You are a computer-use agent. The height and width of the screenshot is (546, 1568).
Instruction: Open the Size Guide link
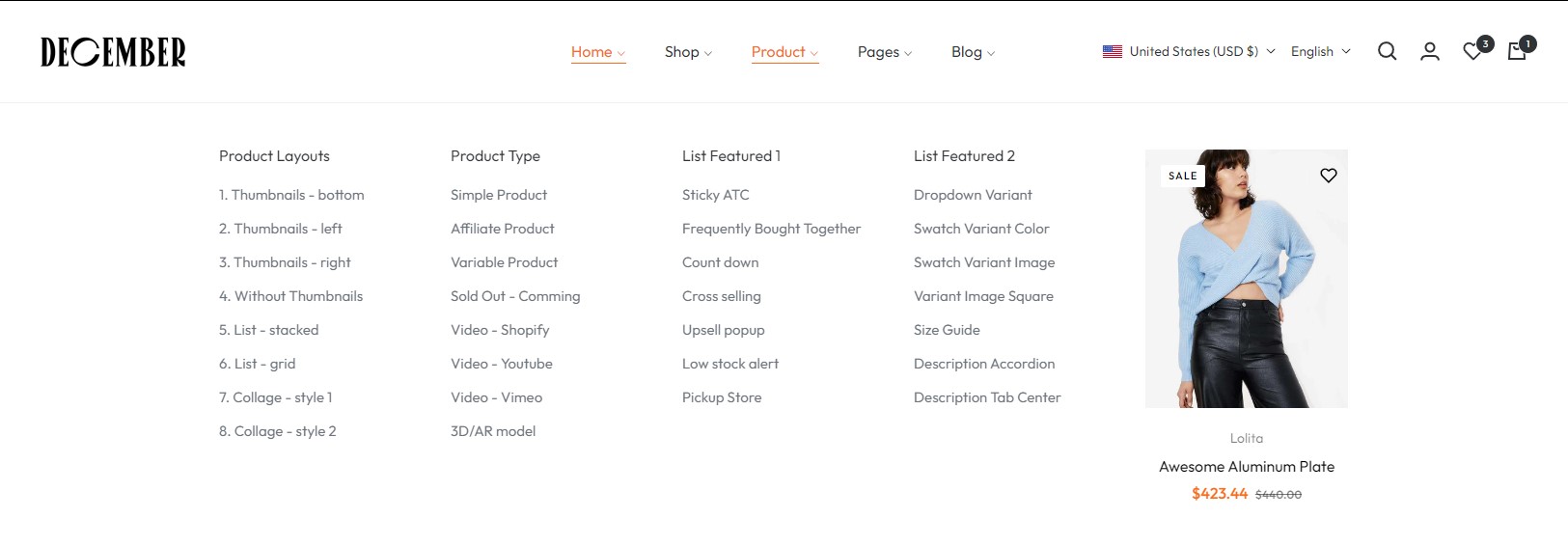point(947,330)
